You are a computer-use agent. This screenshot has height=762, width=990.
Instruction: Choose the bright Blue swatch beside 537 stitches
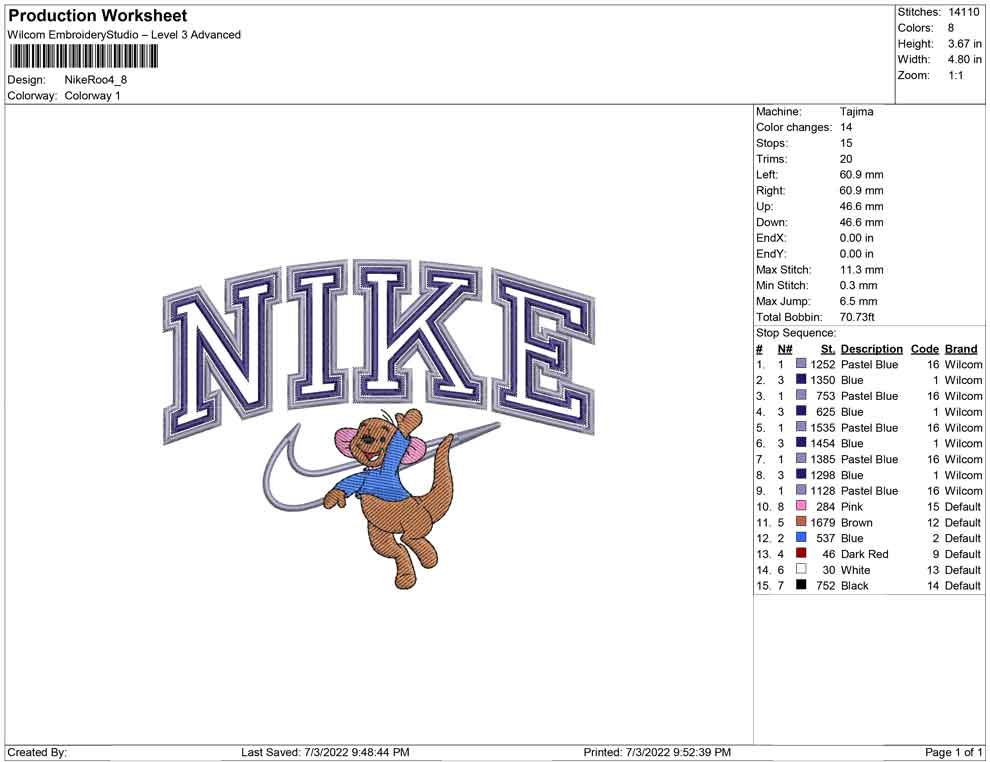(801, 537)
